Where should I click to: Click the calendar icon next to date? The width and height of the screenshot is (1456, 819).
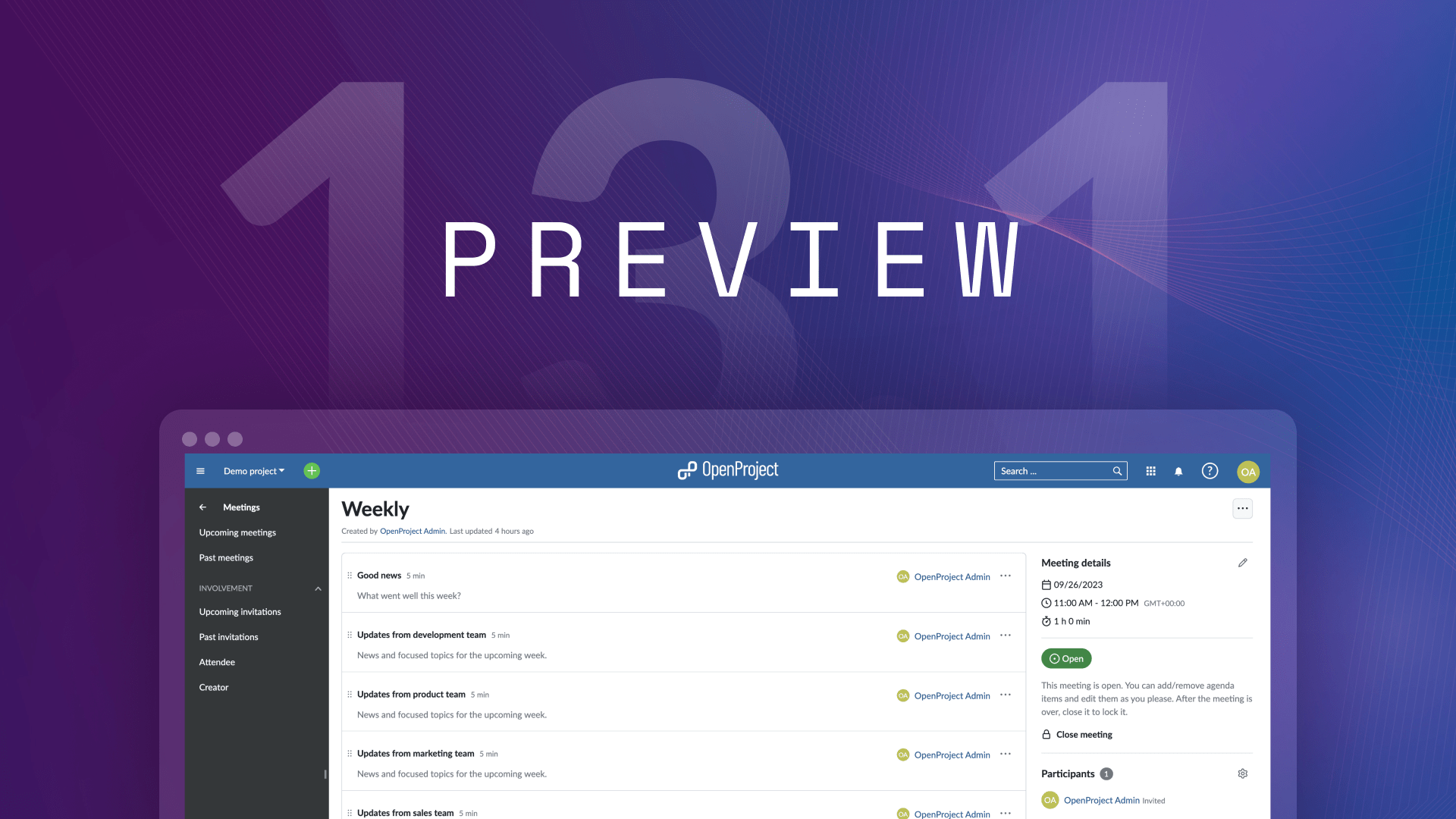pos(1046,583)
